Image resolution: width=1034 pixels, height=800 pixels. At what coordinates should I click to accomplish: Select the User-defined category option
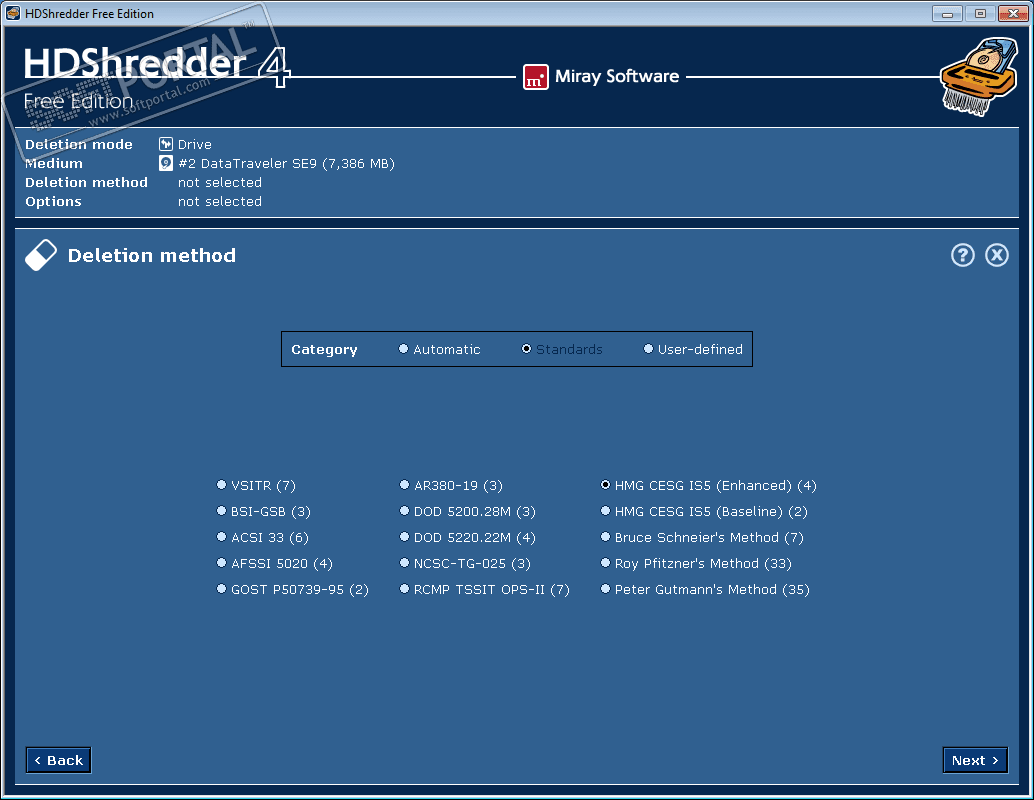tap(693, 349)
